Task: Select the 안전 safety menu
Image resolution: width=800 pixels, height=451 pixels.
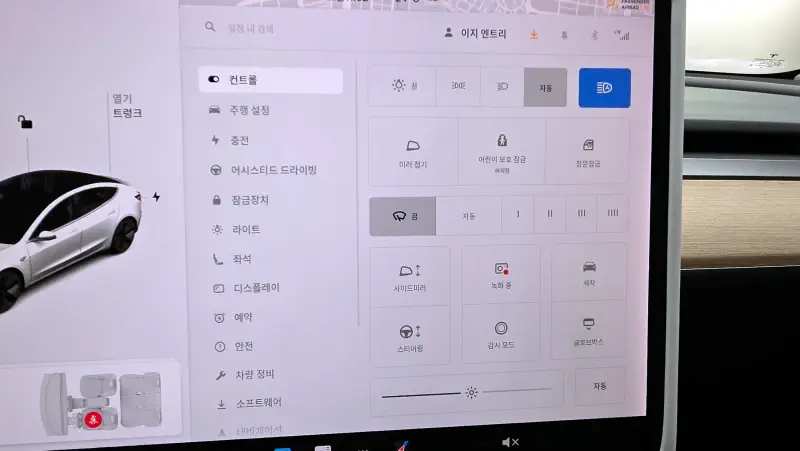Action: 234,346
